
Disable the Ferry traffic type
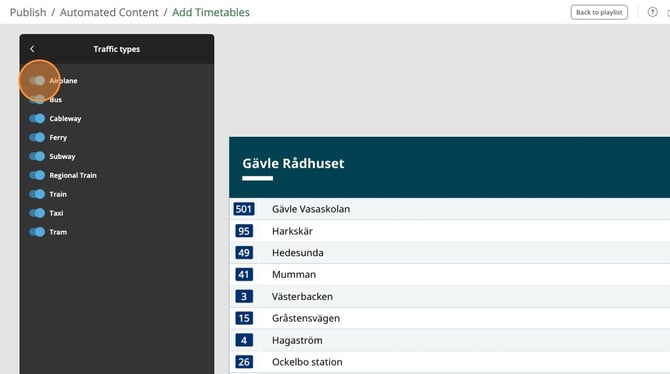pos(37,137)
